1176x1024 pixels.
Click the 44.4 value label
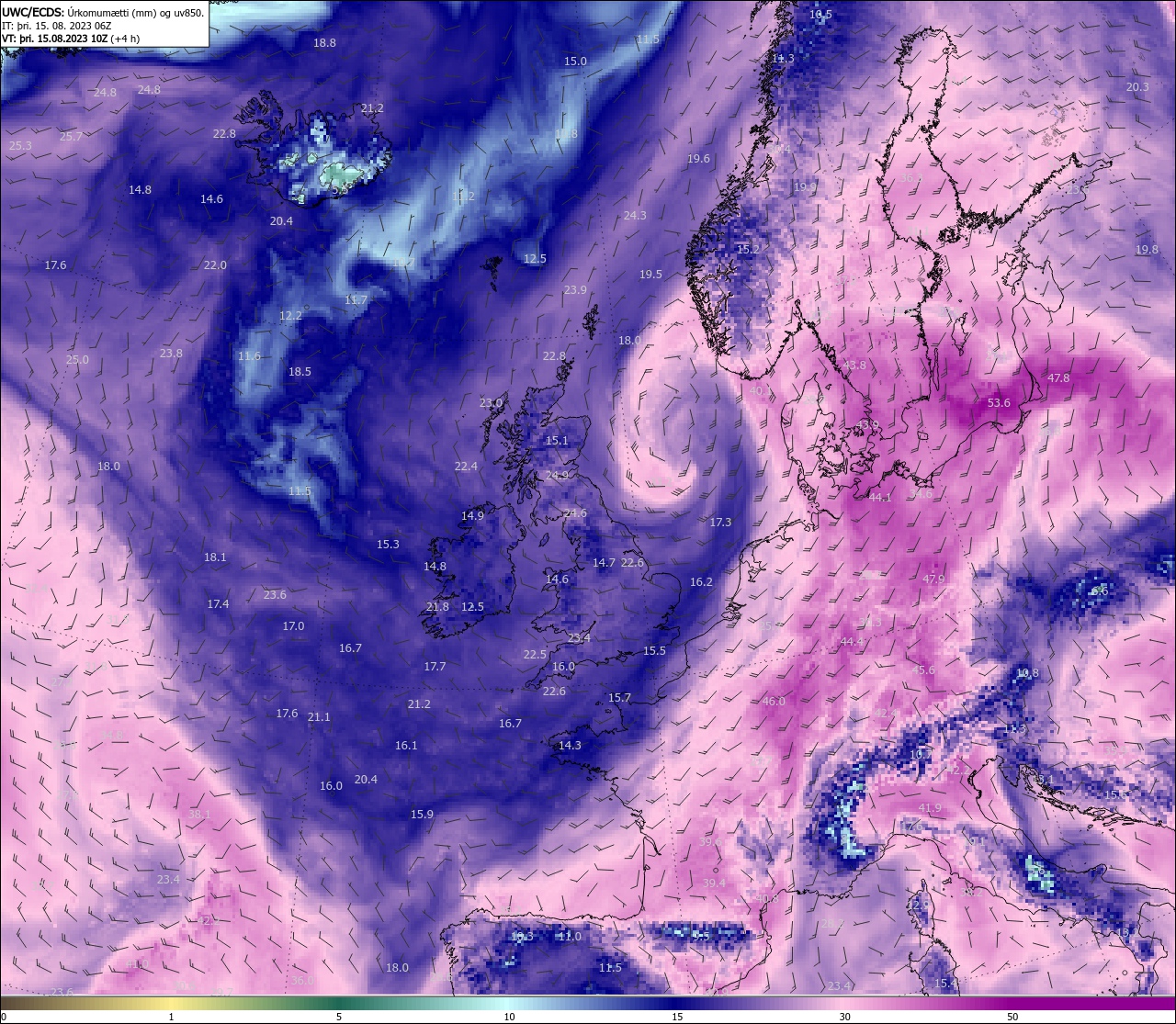[x=852, y=642]
